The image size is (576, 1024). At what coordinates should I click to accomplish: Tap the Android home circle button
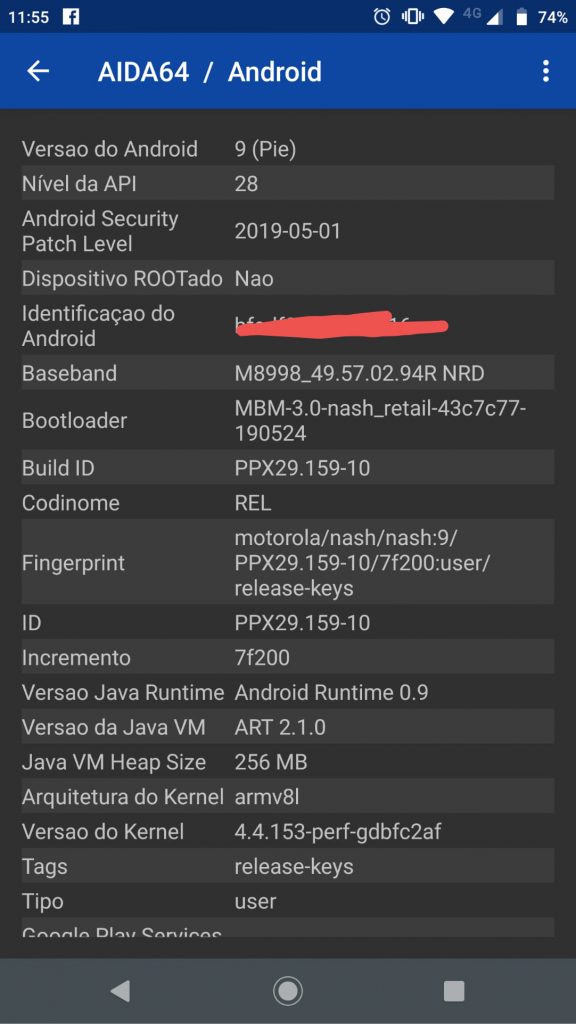287,991
